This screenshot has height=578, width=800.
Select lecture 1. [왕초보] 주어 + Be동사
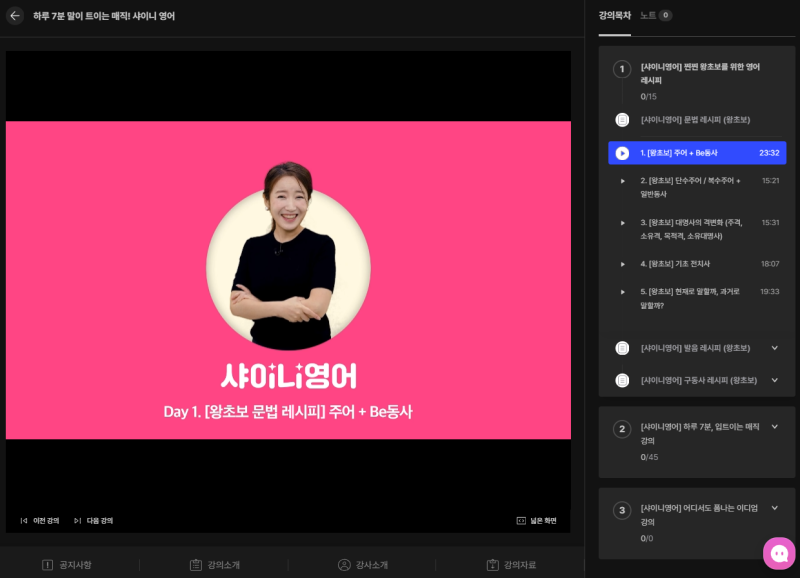(x=697, y=153)
